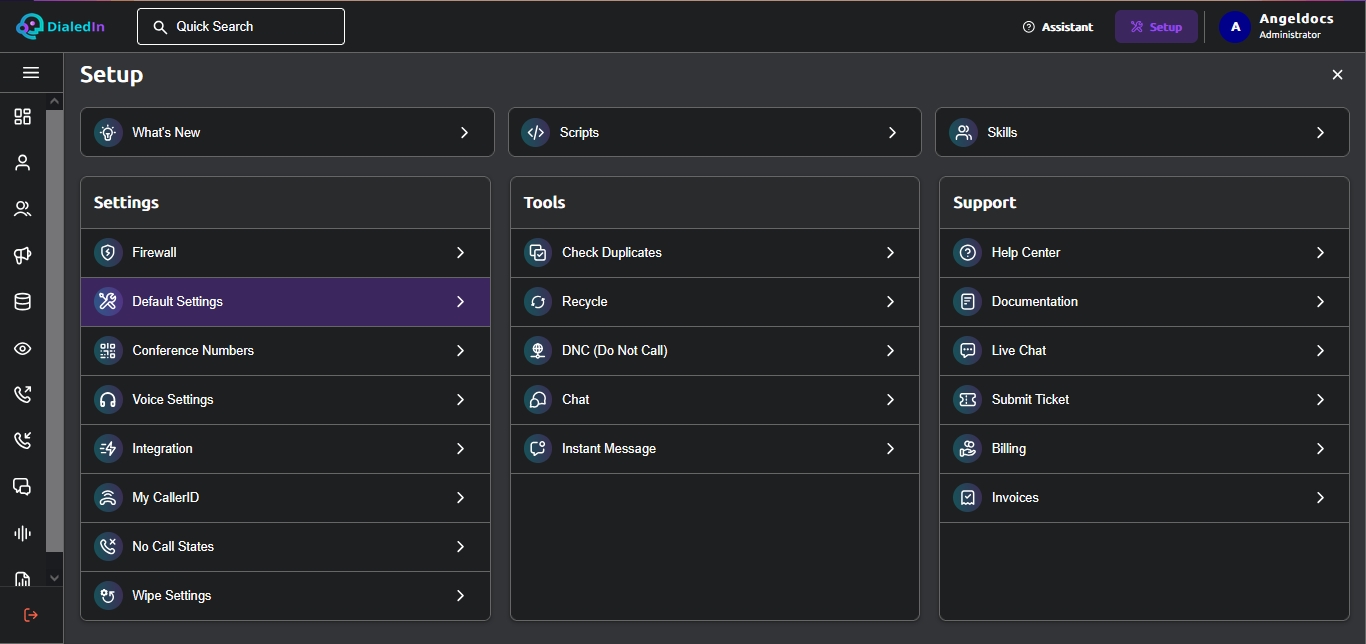Click the Quick Search field

pyautogui.click(x=241, y=27)
